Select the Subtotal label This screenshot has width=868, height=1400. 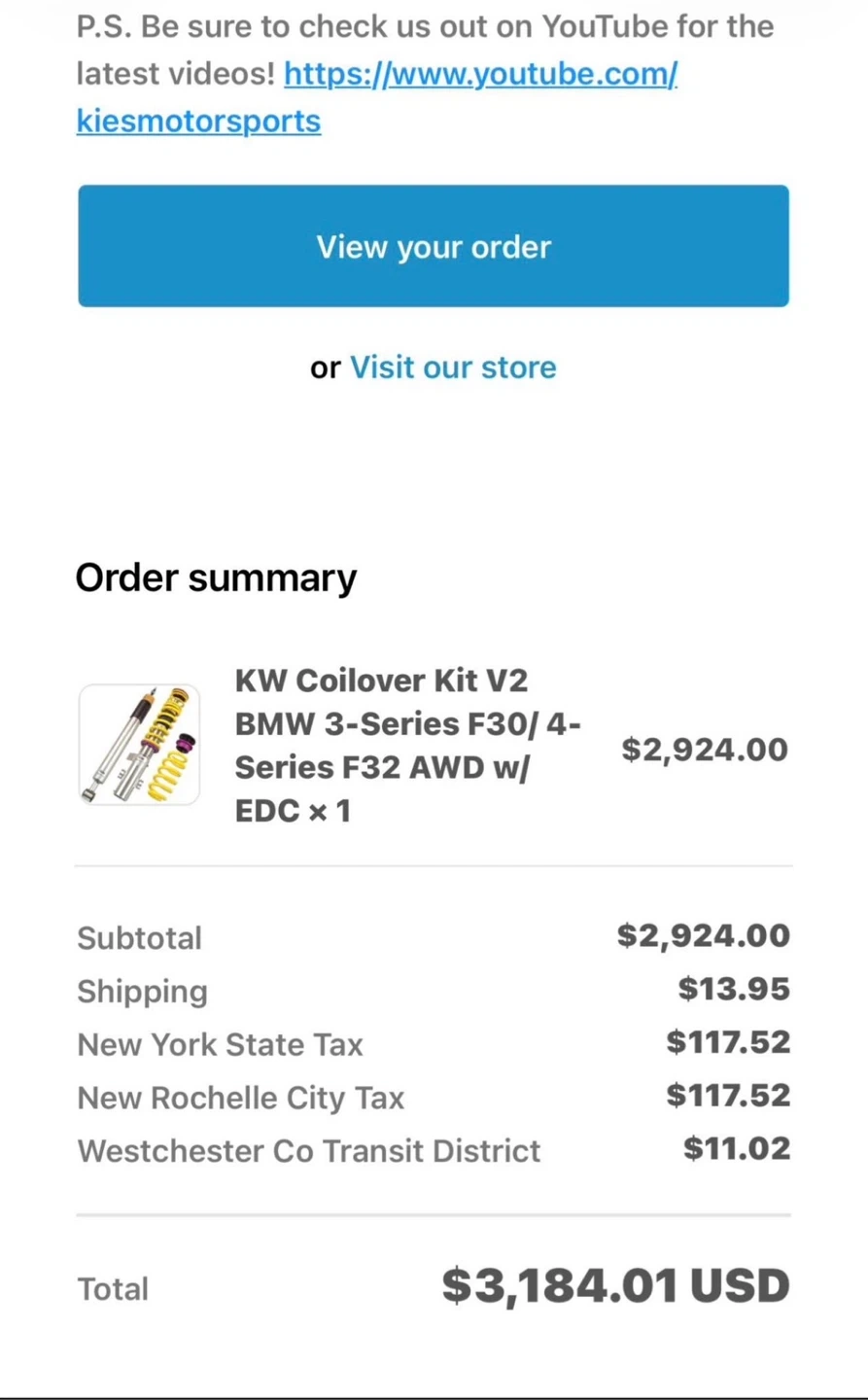coord(139,938)
